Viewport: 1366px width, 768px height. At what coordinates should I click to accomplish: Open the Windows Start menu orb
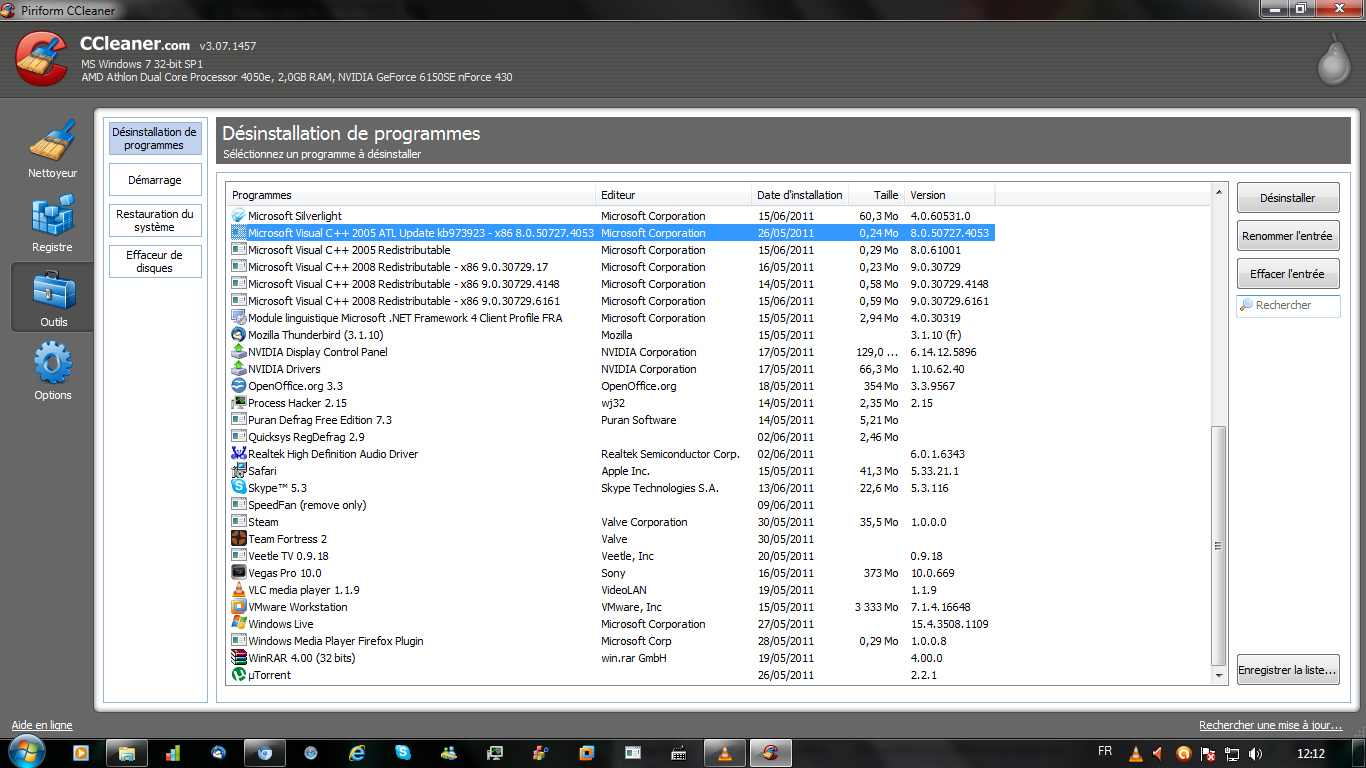26,752
